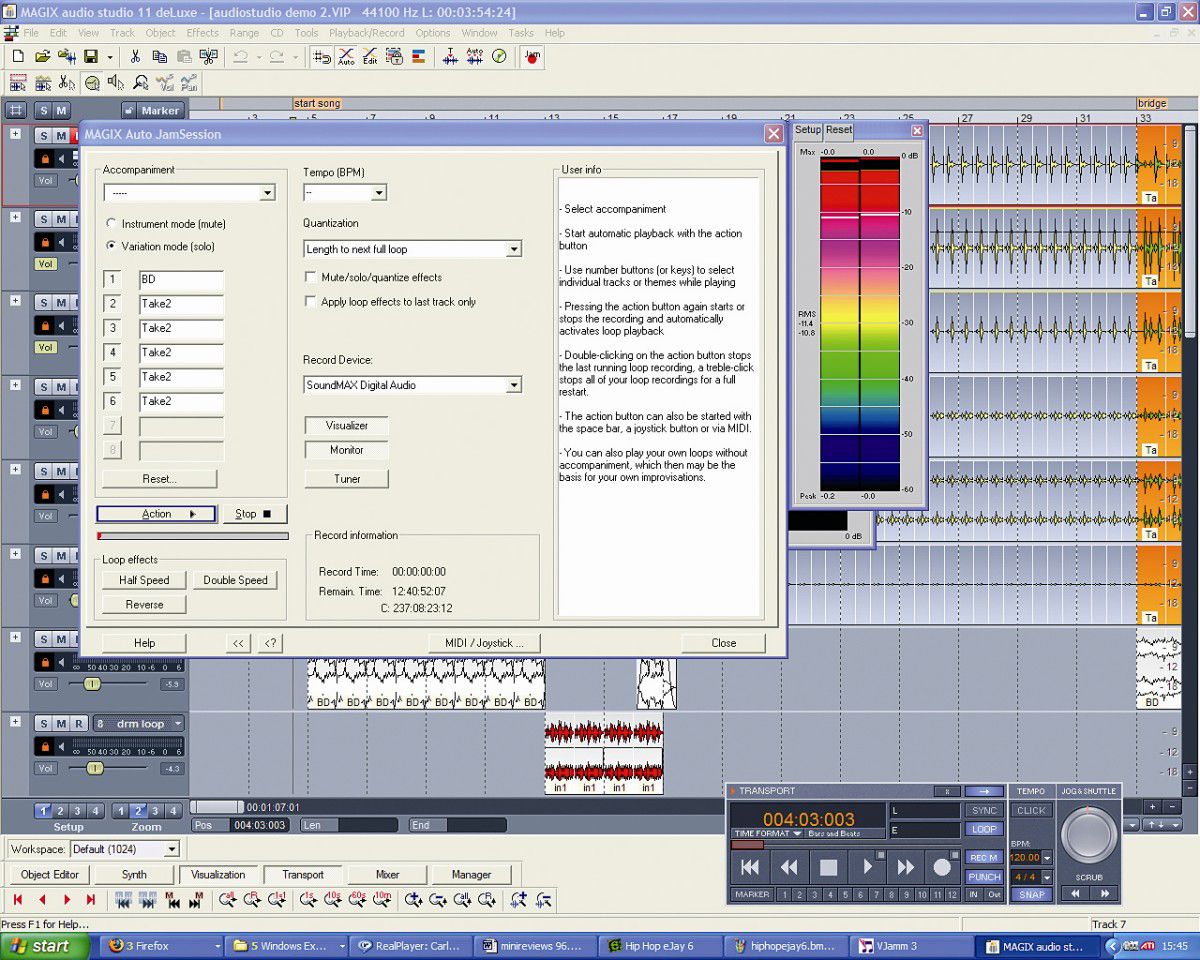Image resolution: width=1200 pixels, height=960 pixels.
Task: Open the Object menu
Action: (x=160, y=33)
